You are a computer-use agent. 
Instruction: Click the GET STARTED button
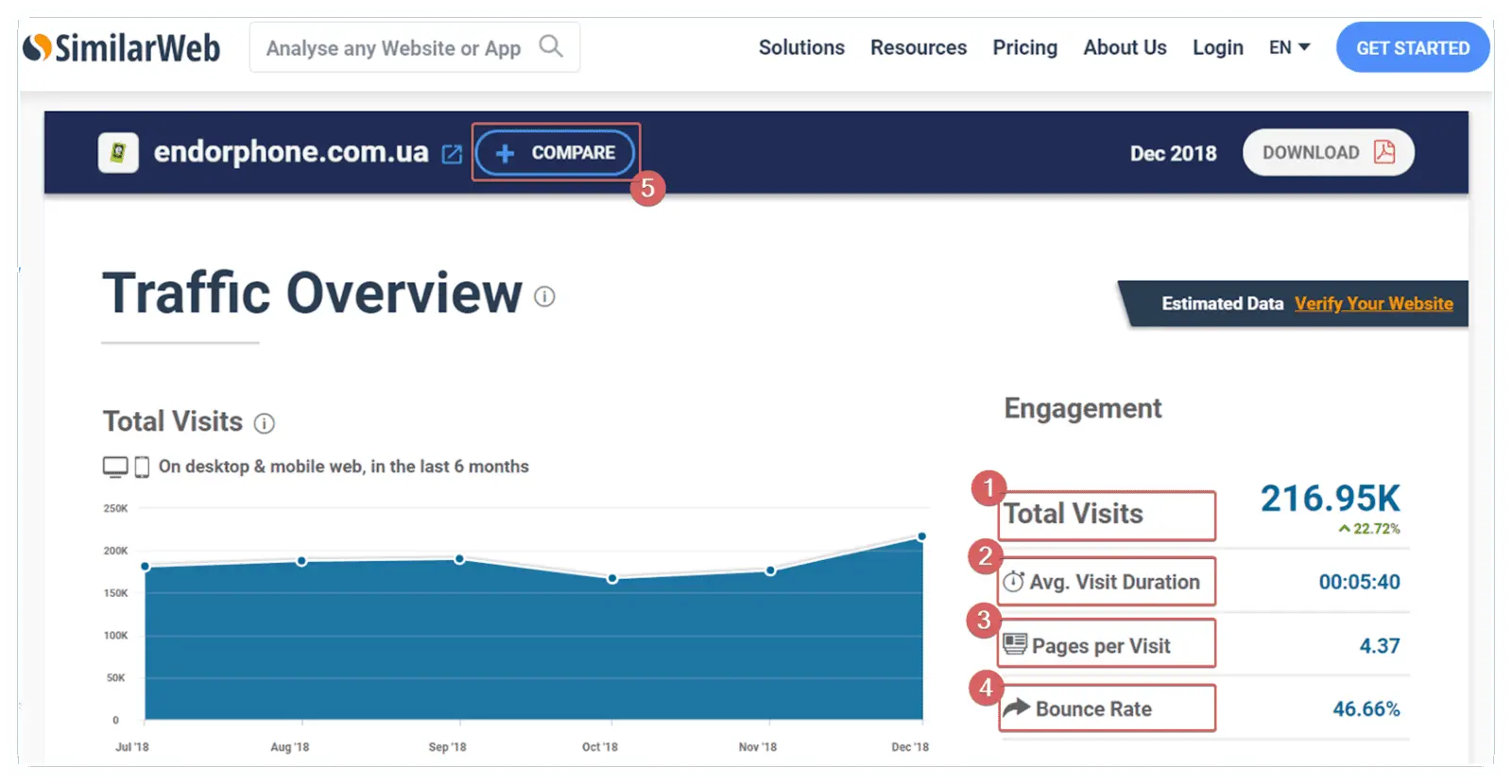point(1413,47)
